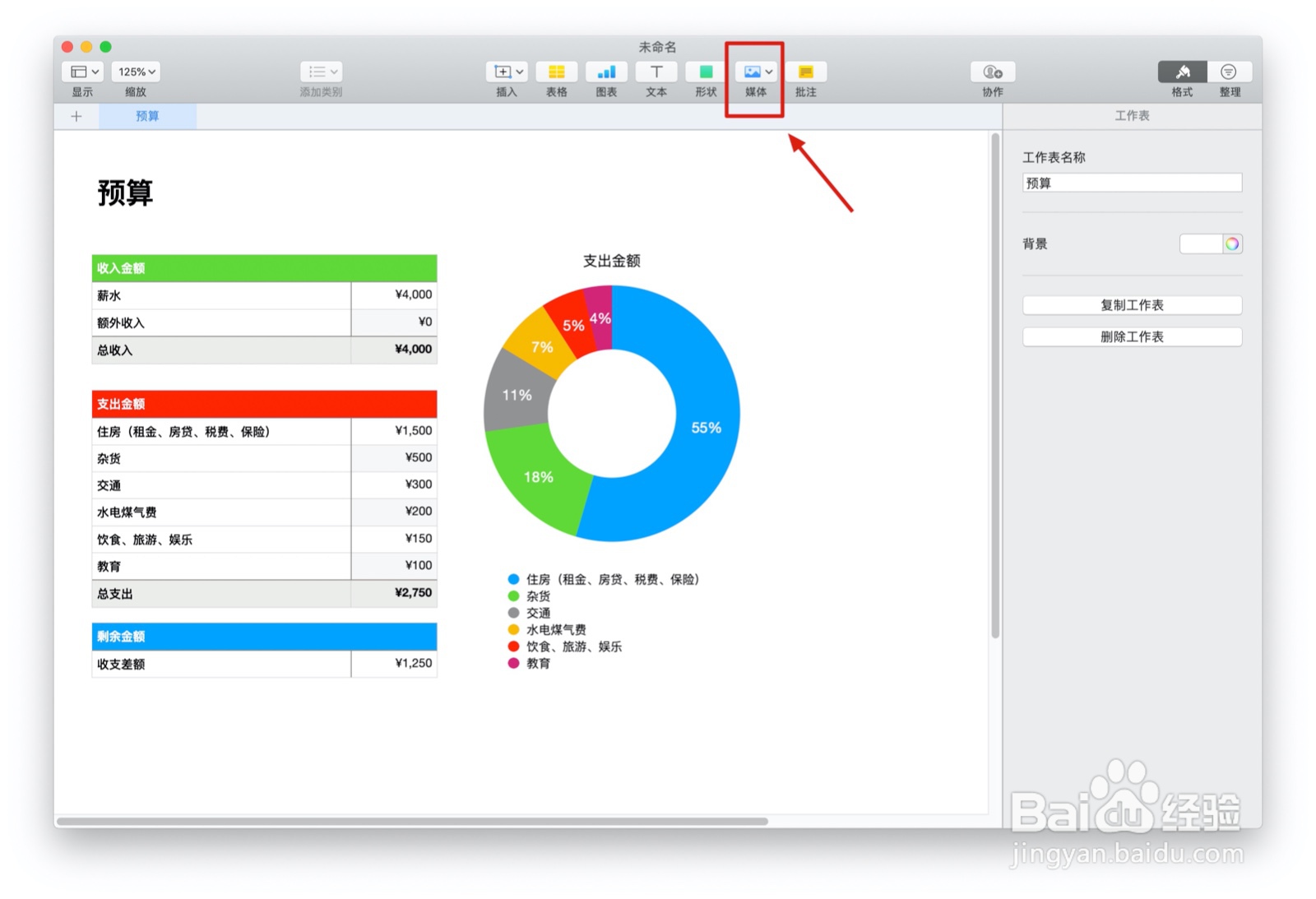Select the 总支出 total expenses label
The image size is (1316, 899).
pos(221,593)
